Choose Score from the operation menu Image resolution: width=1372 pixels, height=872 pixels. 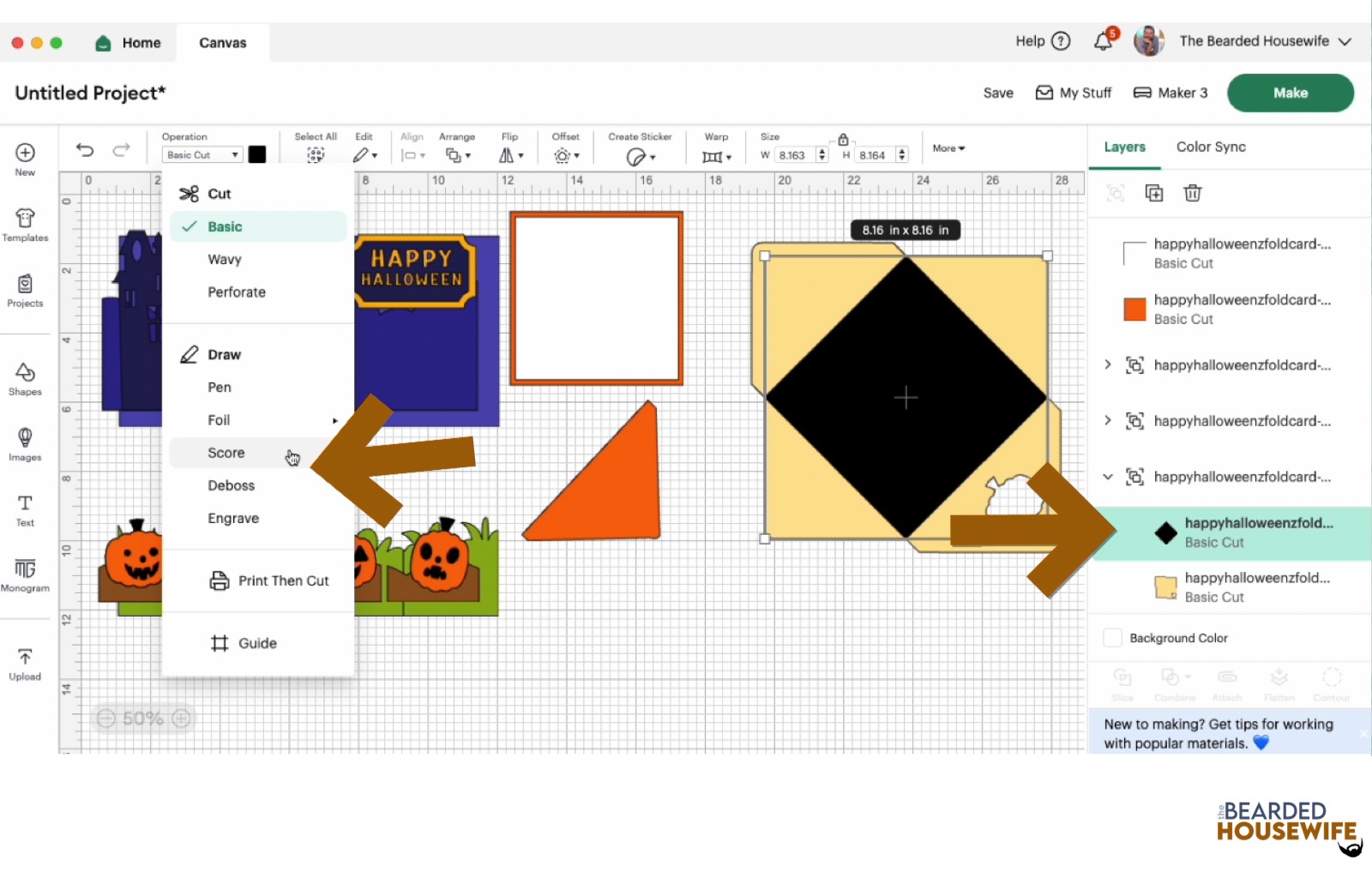pos(226,453)
